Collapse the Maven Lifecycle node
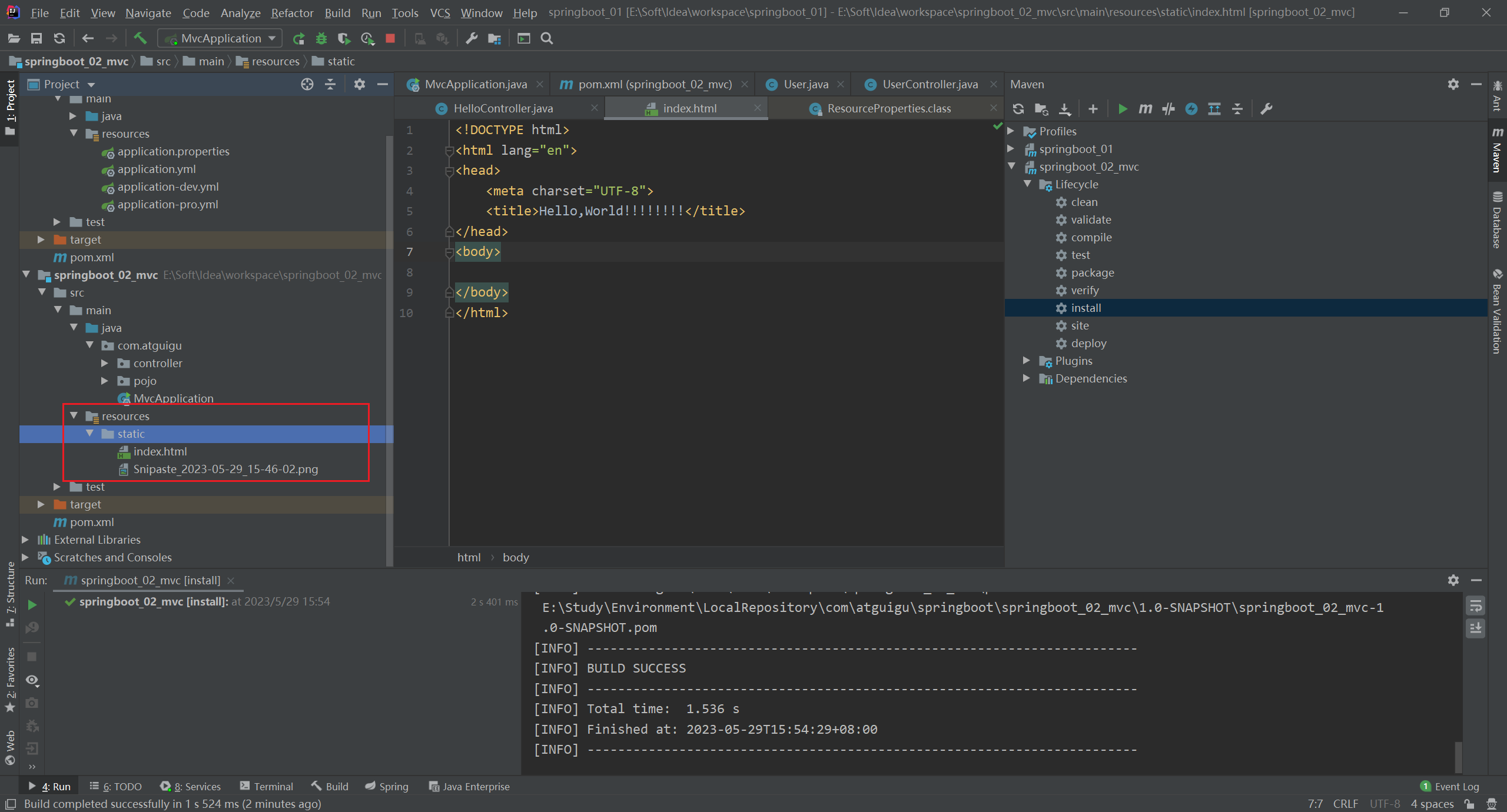The width and height of the screenshot is (1507, 812). tap(1027, 184)
